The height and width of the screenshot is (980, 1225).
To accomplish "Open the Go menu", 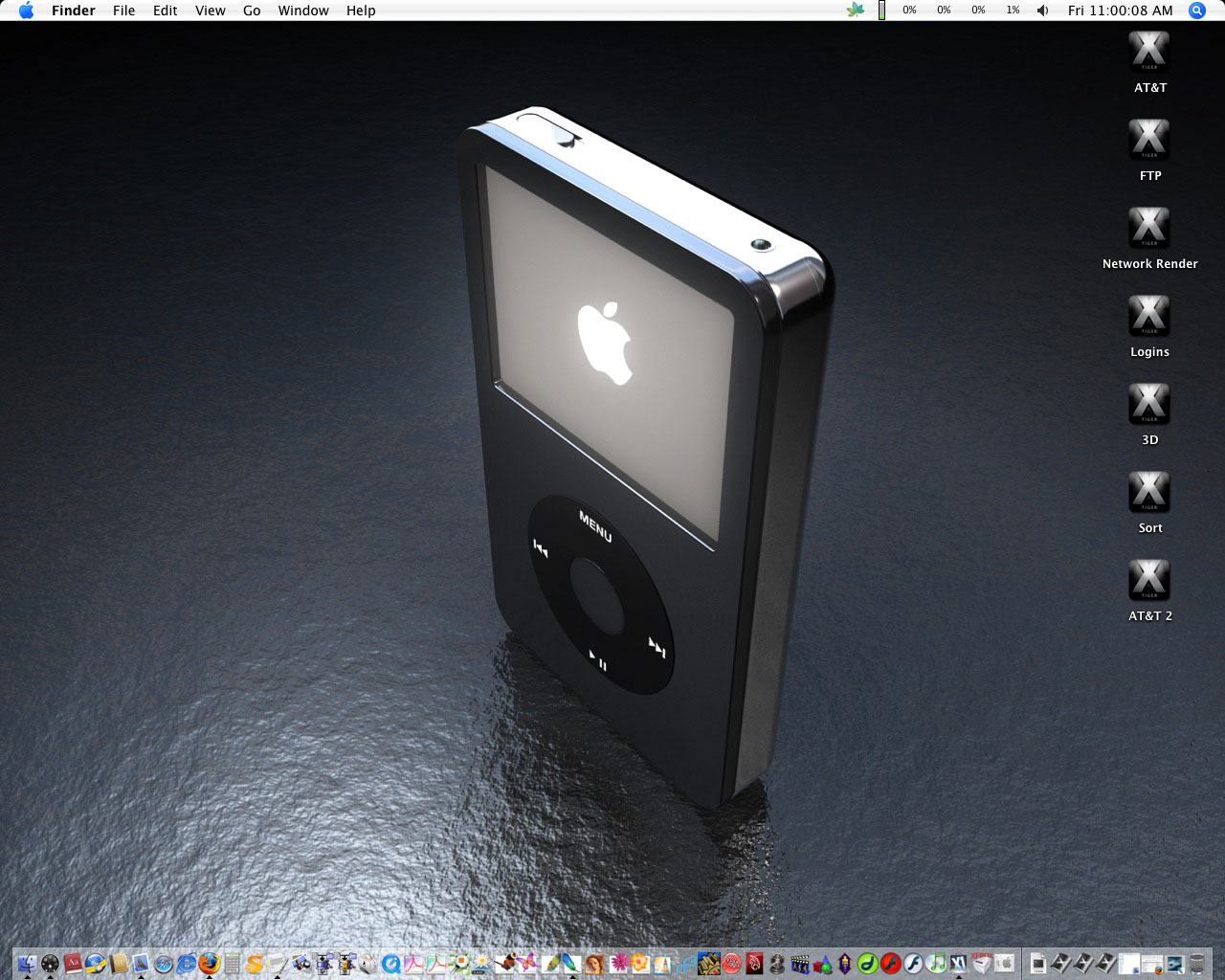I will click(x=252, y=11).
